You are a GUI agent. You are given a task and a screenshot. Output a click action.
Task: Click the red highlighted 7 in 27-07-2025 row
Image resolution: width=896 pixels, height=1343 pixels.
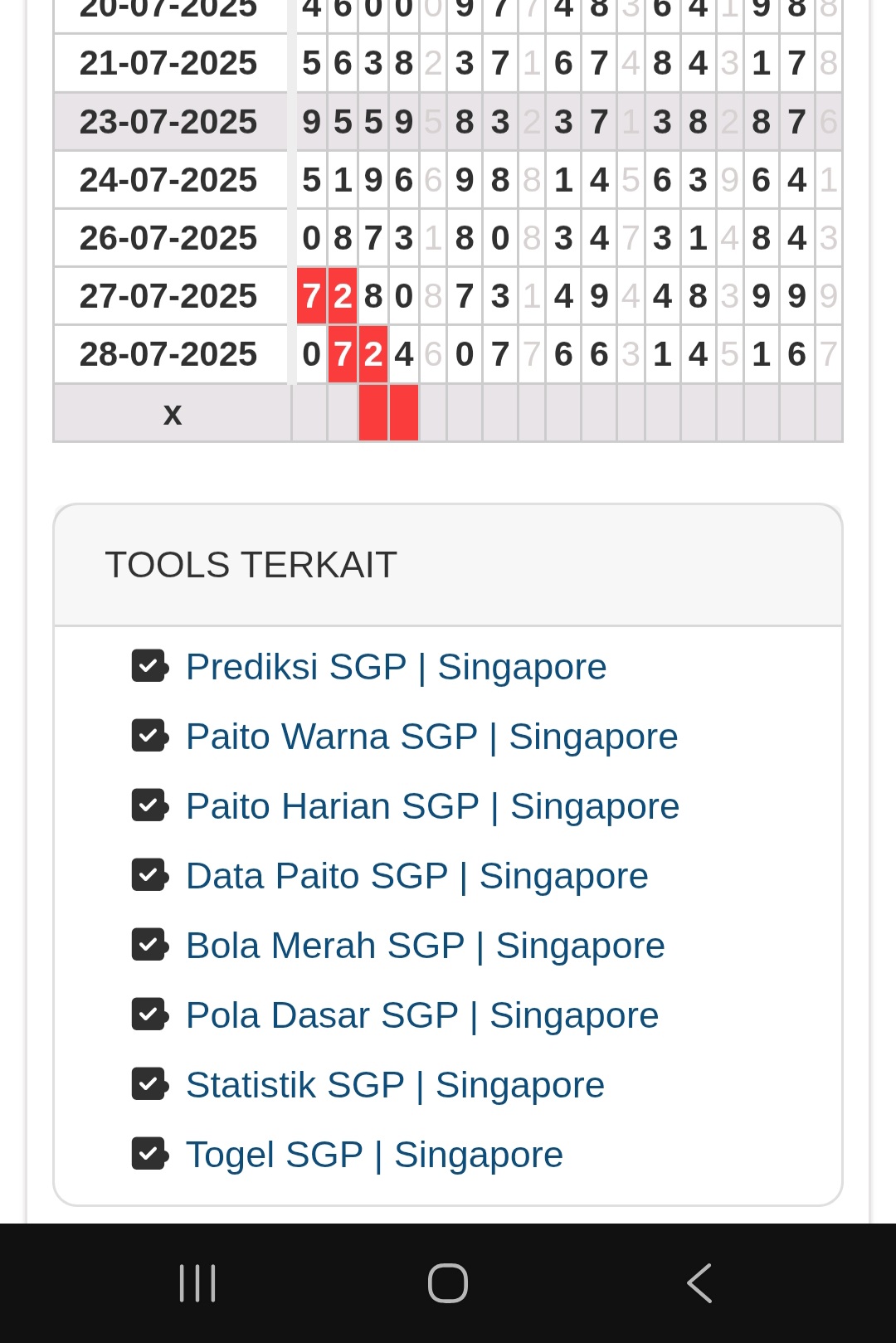pos(311,296)
